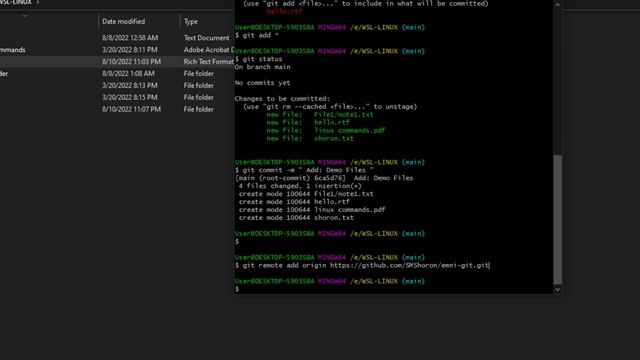Viewport: 640px width, 360px height.
Task: Expand the column sort chevron above the file names
Action: click(x=25, y=16)
